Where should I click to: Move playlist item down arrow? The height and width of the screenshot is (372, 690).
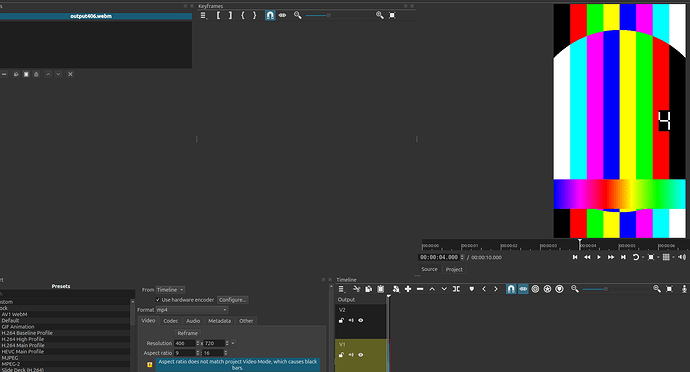[x=58, y=74]
